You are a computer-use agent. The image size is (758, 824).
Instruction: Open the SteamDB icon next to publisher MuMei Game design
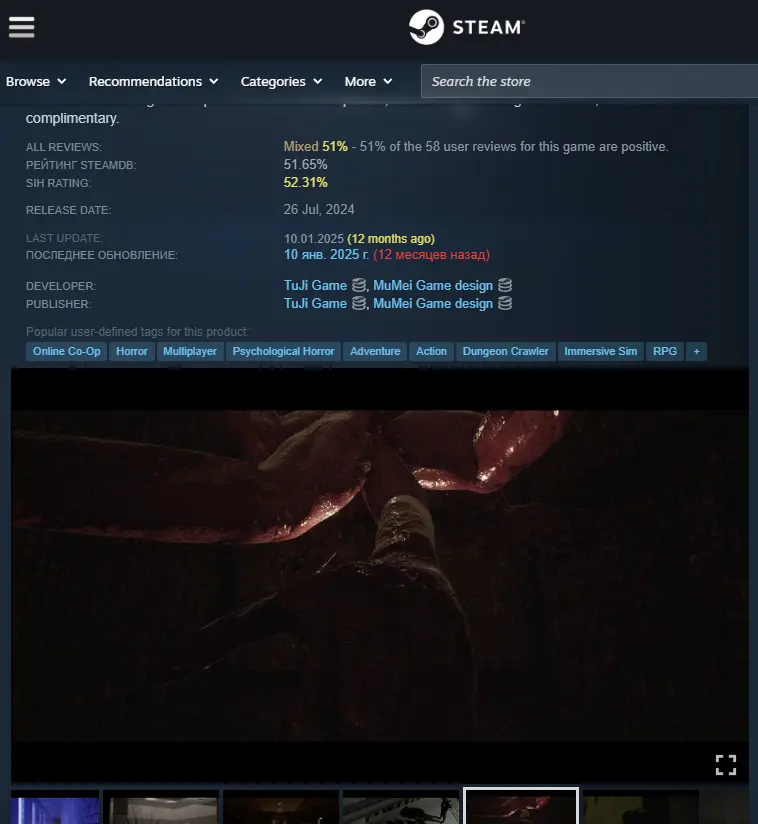(x=505, y=303)
